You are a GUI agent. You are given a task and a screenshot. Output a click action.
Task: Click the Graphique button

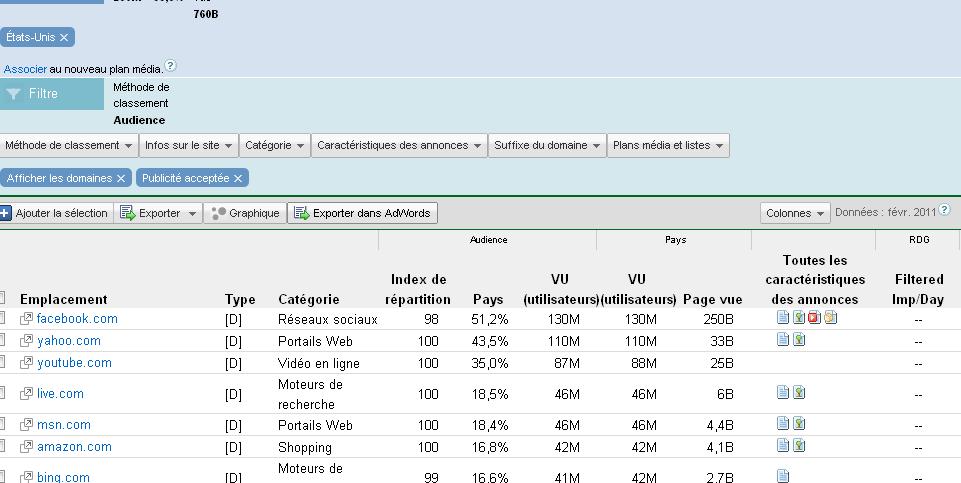245,213
